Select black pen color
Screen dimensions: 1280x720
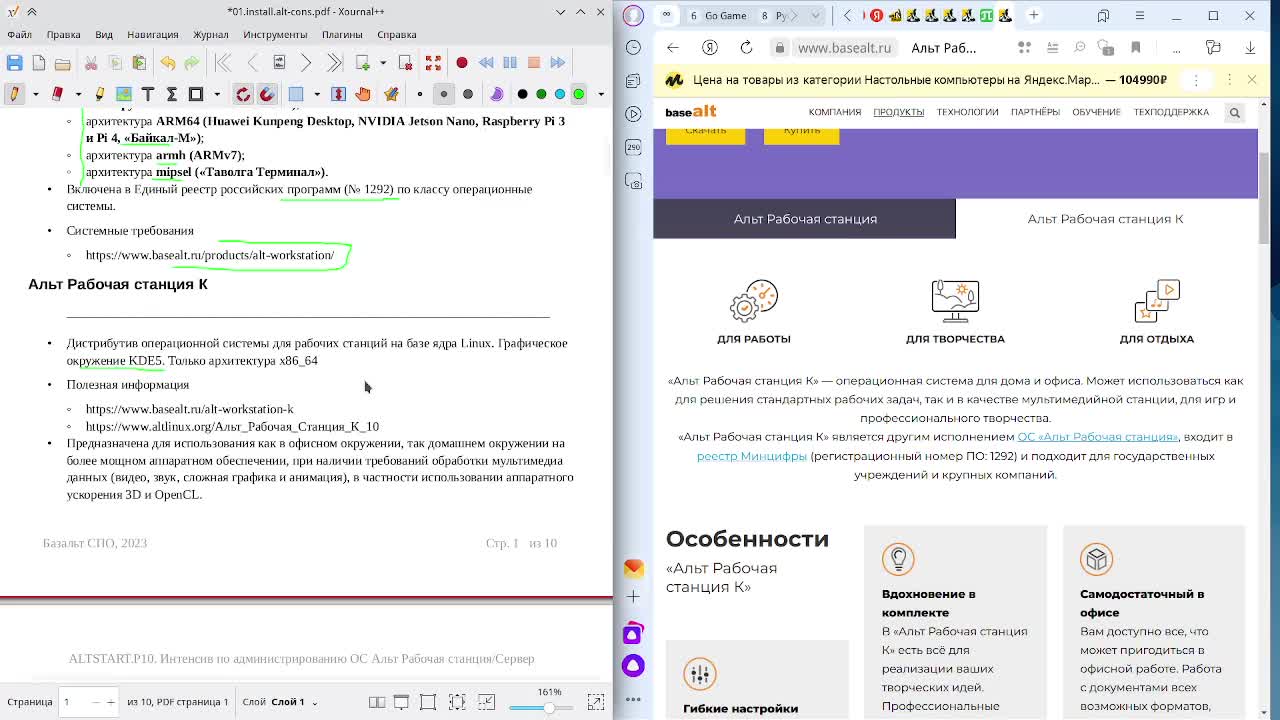522,94
